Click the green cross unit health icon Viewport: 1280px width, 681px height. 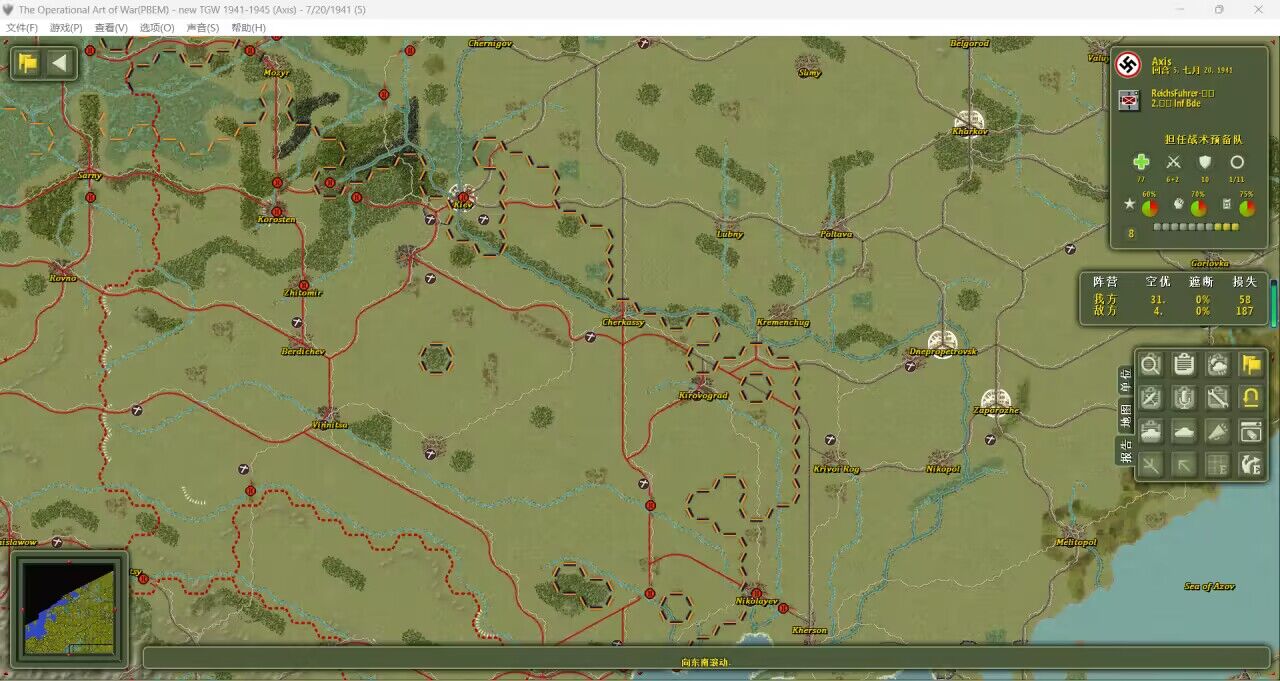[x=1141, y=162]
